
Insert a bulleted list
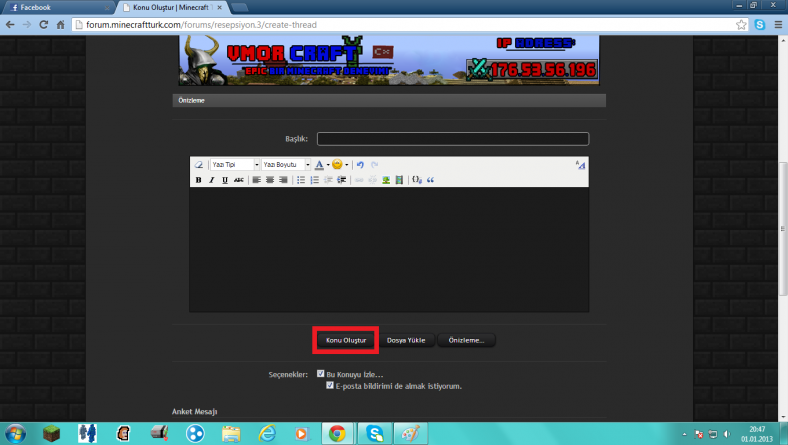pos(301,180)
